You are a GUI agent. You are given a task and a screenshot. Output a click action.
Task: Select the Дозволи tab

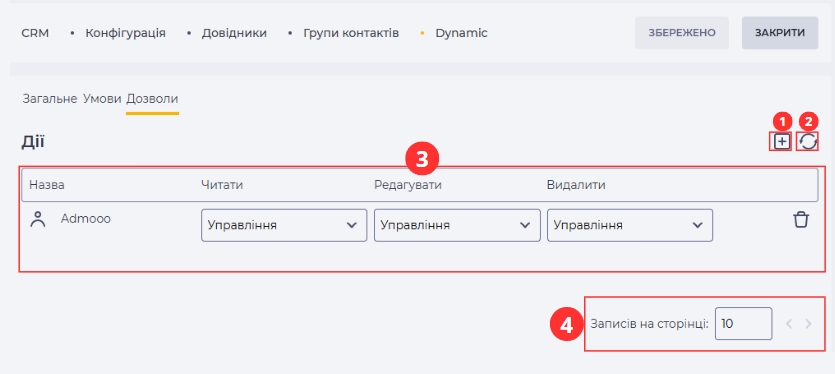(x=152, y=99)
